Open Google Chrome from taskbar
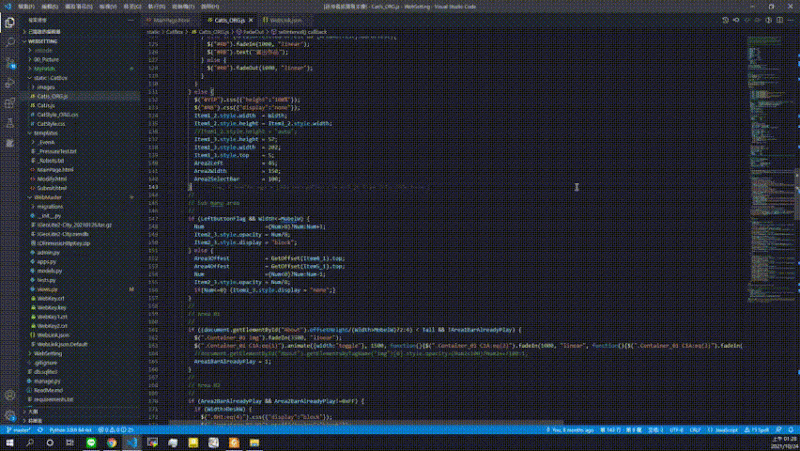800x451 pixels. tap(111, 442)
